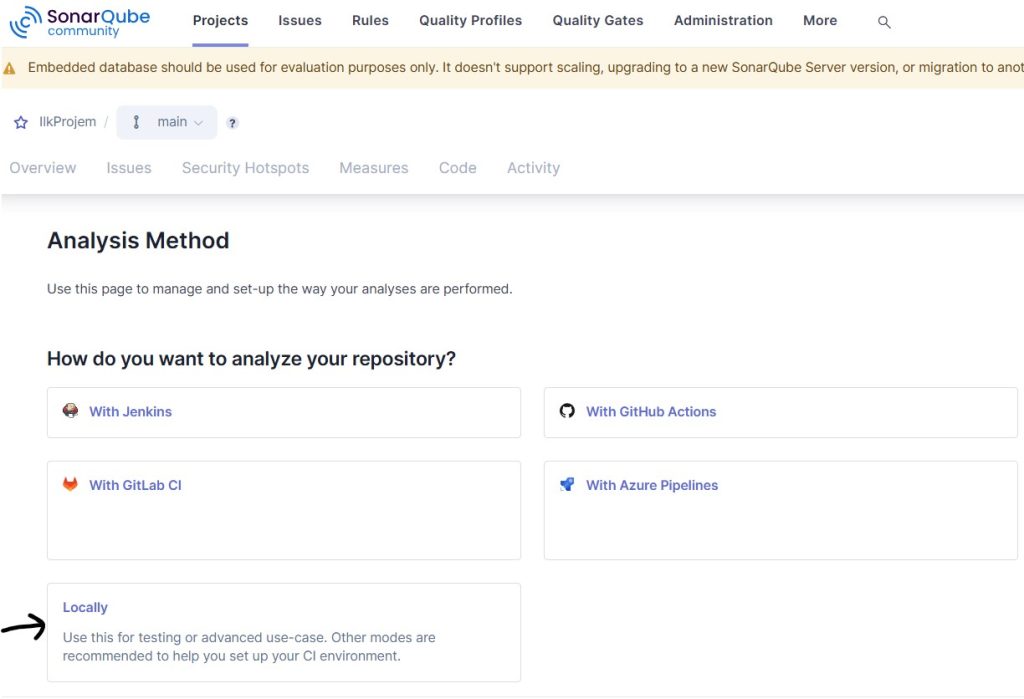
Task: Click the branch help question mark icon
Action: pyautogui.click(x=232, y=123)
